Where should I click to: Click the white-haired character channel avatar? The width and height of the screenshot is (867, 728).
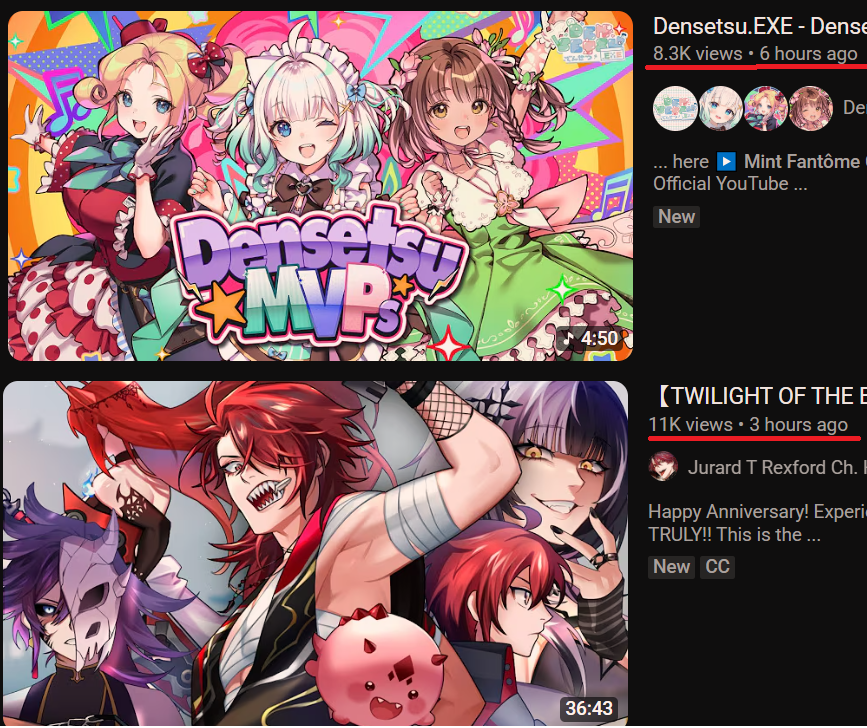click(720, 108)
